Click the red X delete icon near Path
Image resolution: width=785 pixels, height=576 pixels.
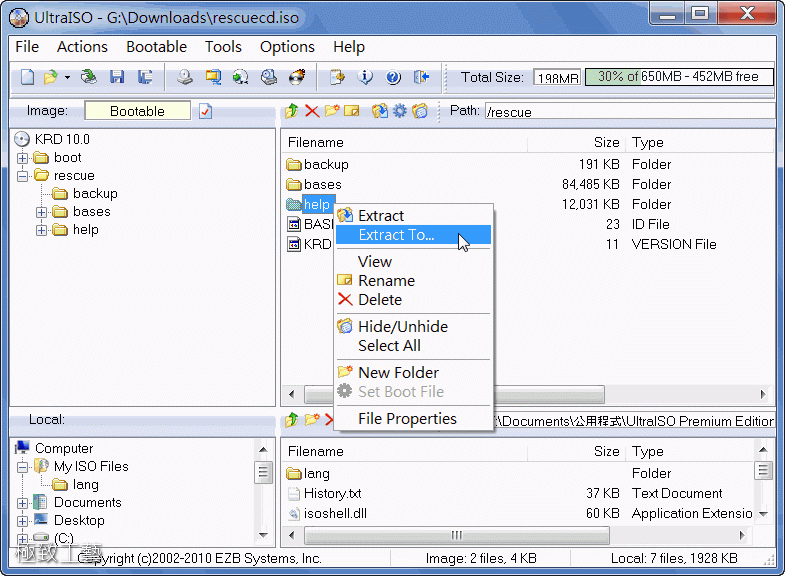click(x=312, y=111)
